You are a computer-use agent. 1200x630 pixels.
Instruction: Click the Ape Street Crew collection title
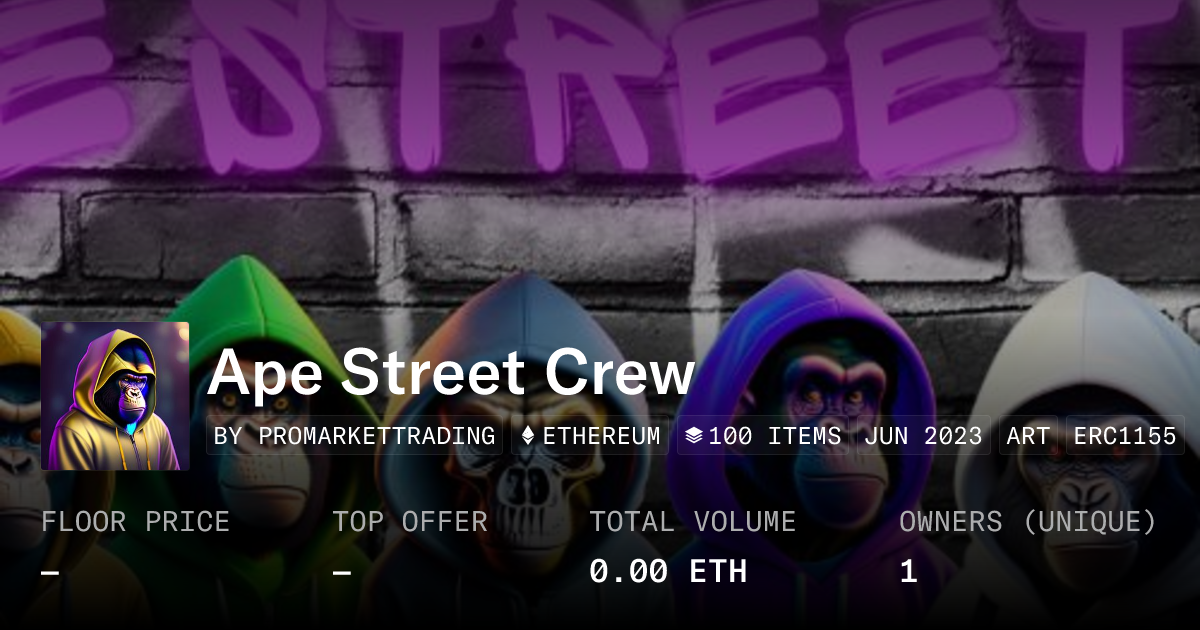click(450, 373)
